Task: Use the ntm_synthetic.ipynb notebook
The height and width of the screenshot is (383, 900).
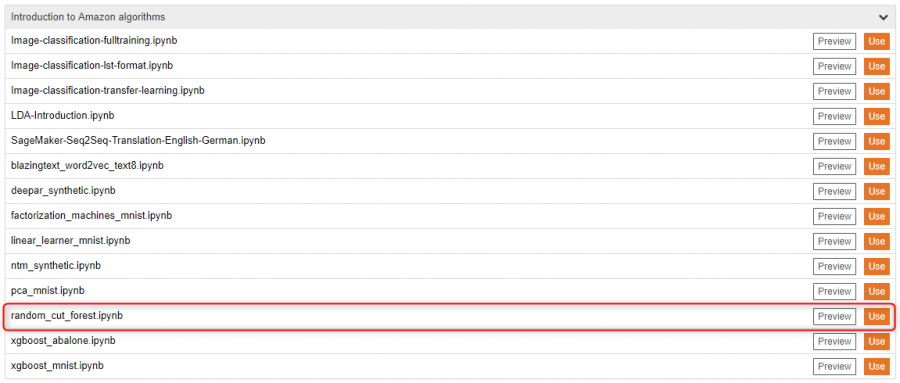Action: [x=876, y=266]
